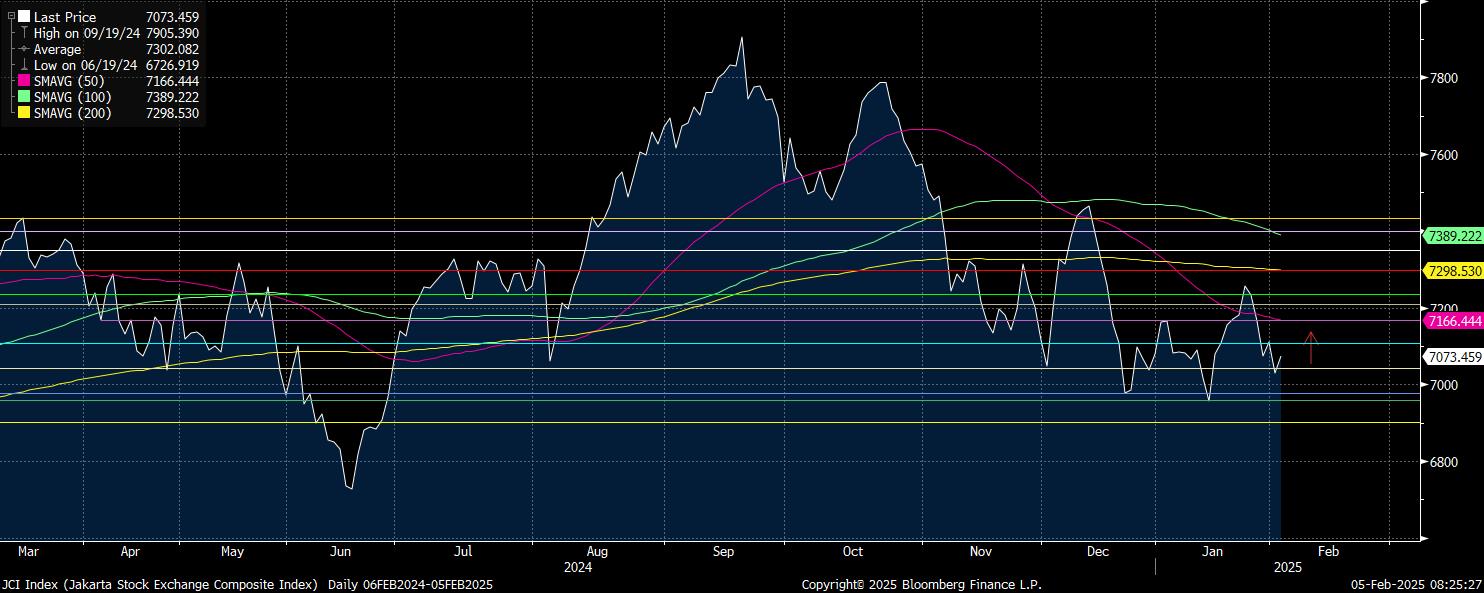Click the Dec month label on time axis
This screenshot has width=1484, height=593.
coord(1098,551)
